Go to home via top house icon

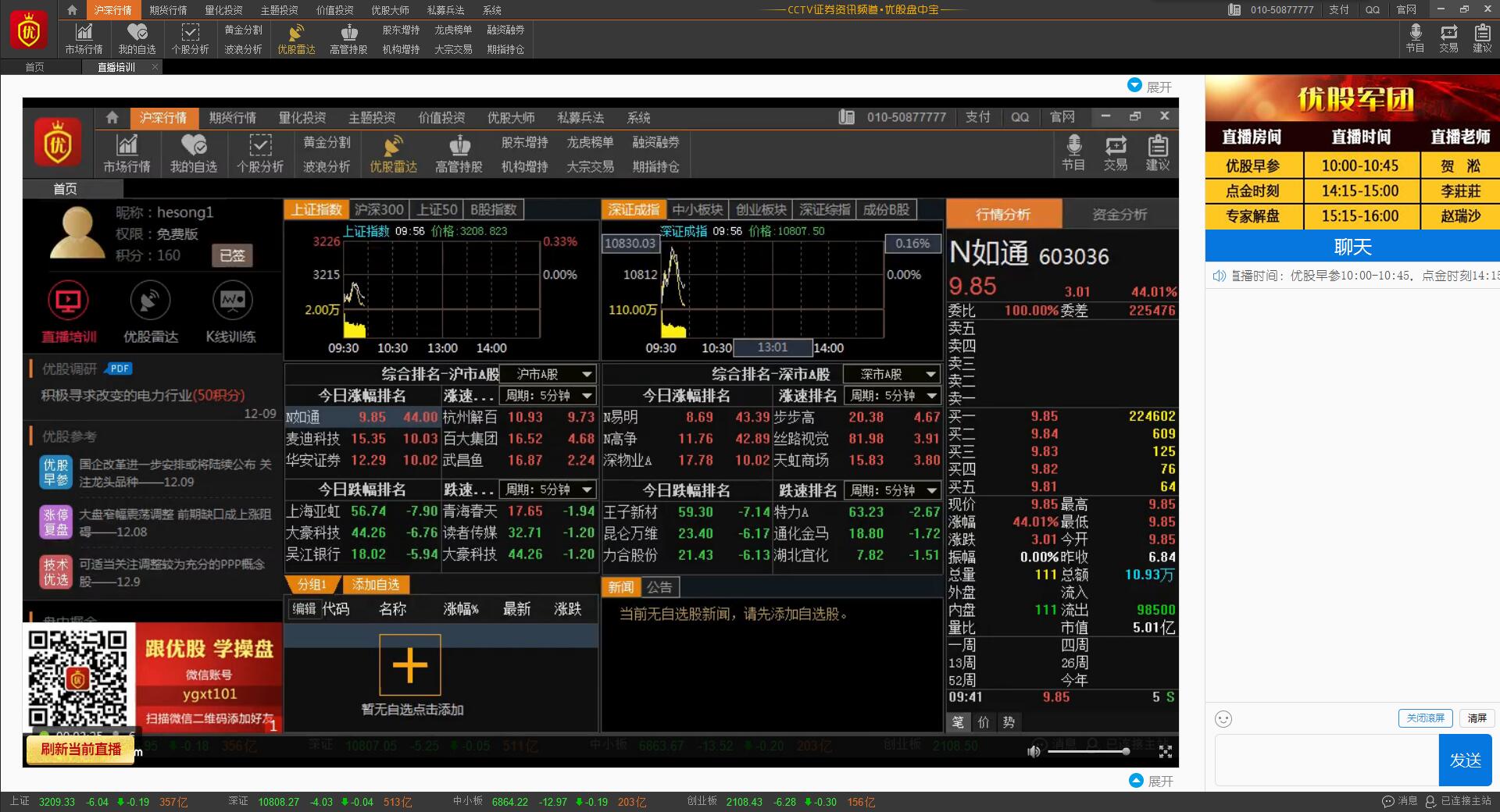(x=72, y=9)
